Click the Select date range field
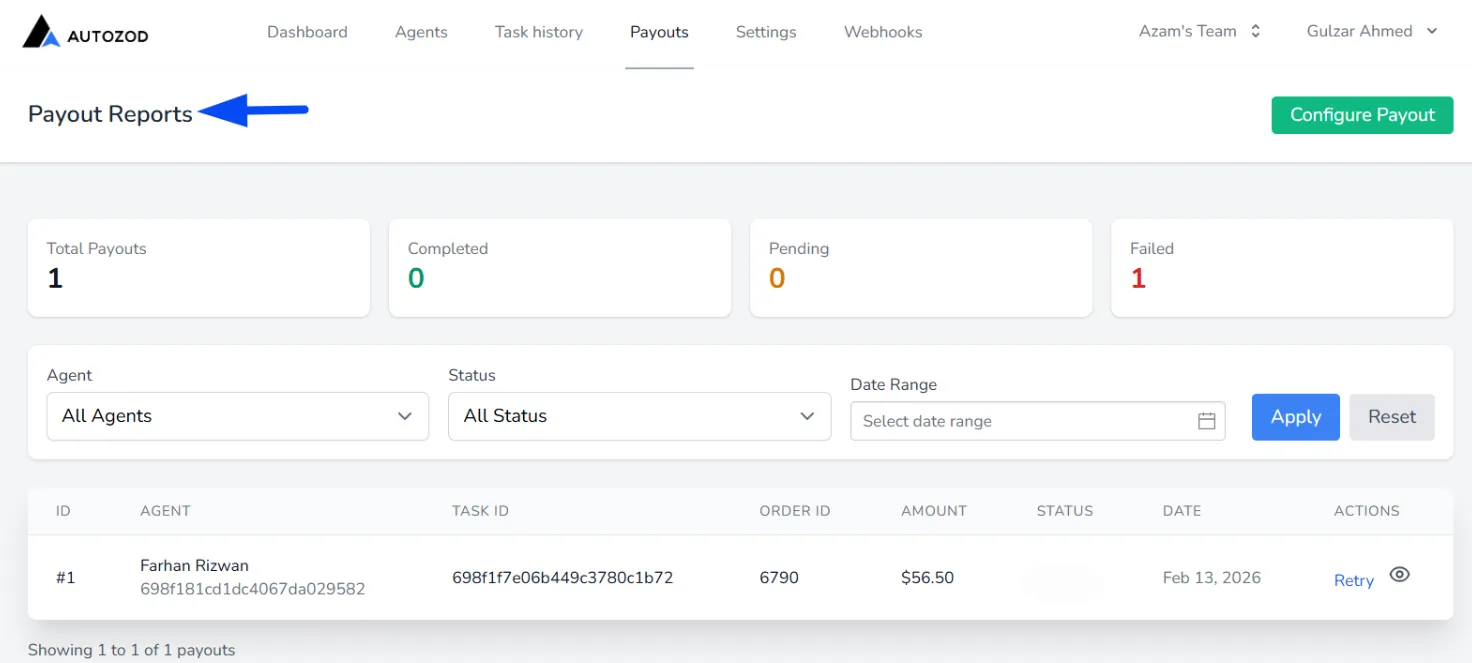Viewport: 1472px width, 663px height. click(x=1038, y=421)
